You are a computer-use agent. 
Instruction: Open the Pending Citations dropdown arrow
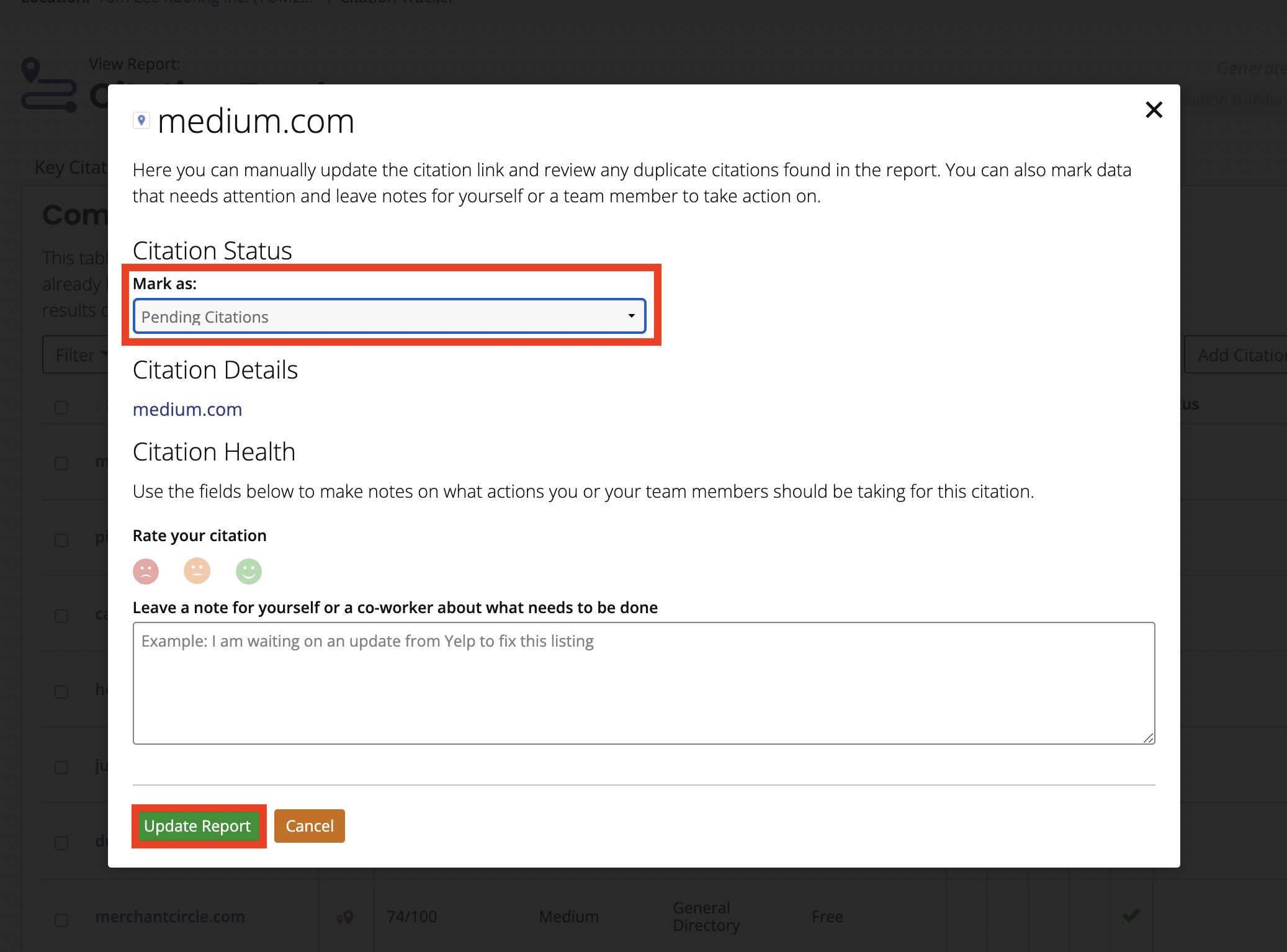point(631,317)
